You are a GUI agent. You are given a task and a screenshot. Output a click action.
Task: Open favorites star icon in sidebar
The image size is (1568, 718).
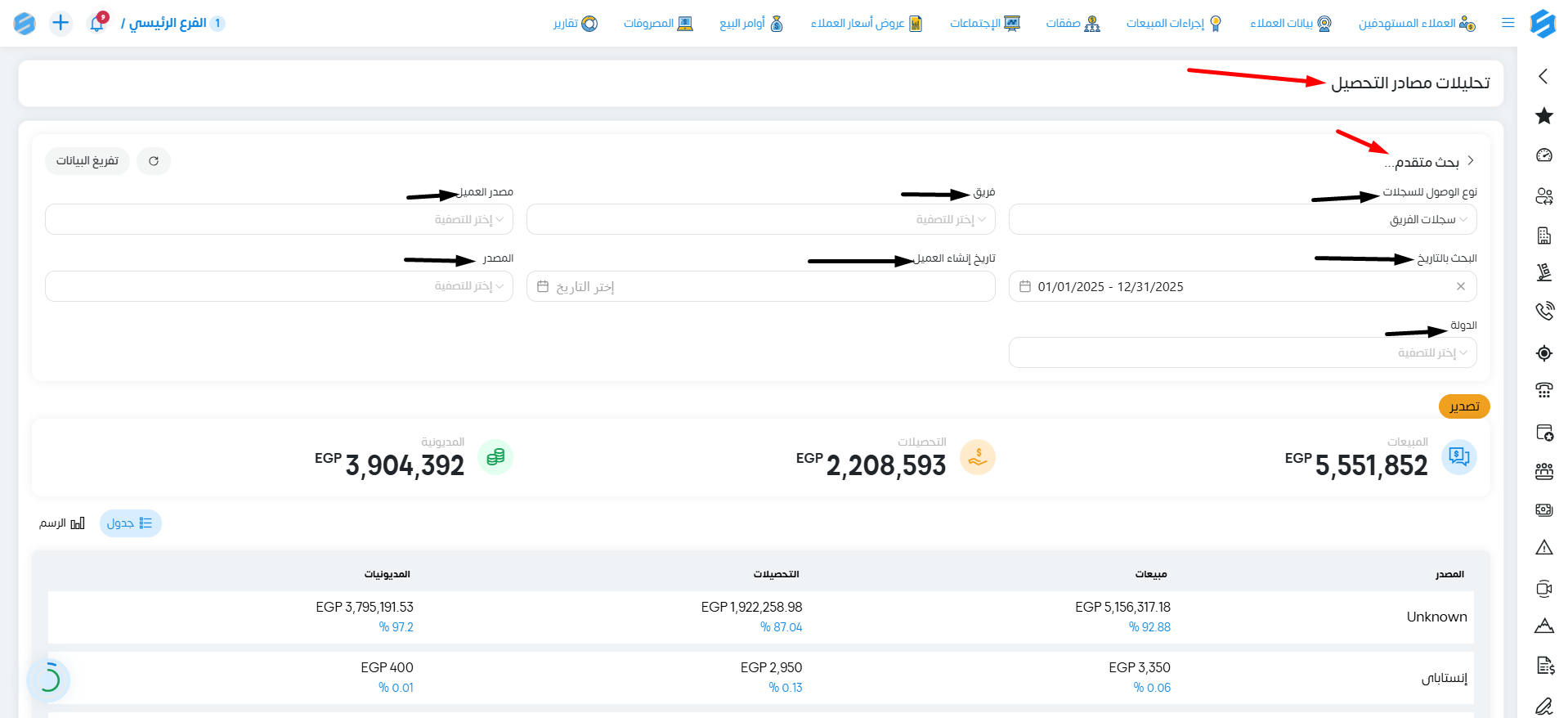coord(1543,116)
